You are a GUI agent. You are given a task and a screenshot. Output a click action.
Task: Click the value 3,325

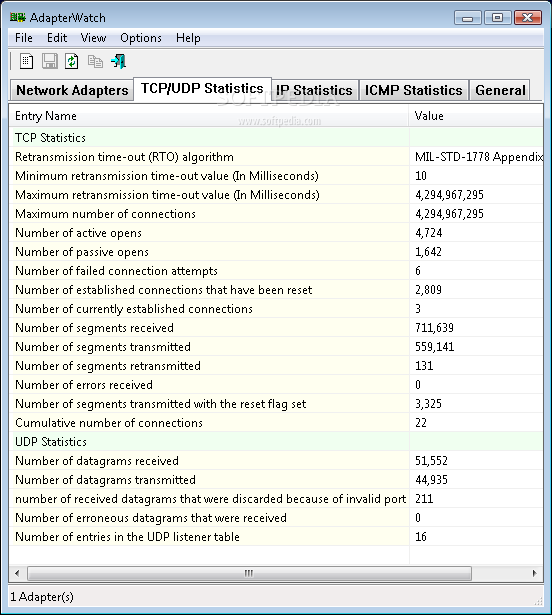point(428,404)
